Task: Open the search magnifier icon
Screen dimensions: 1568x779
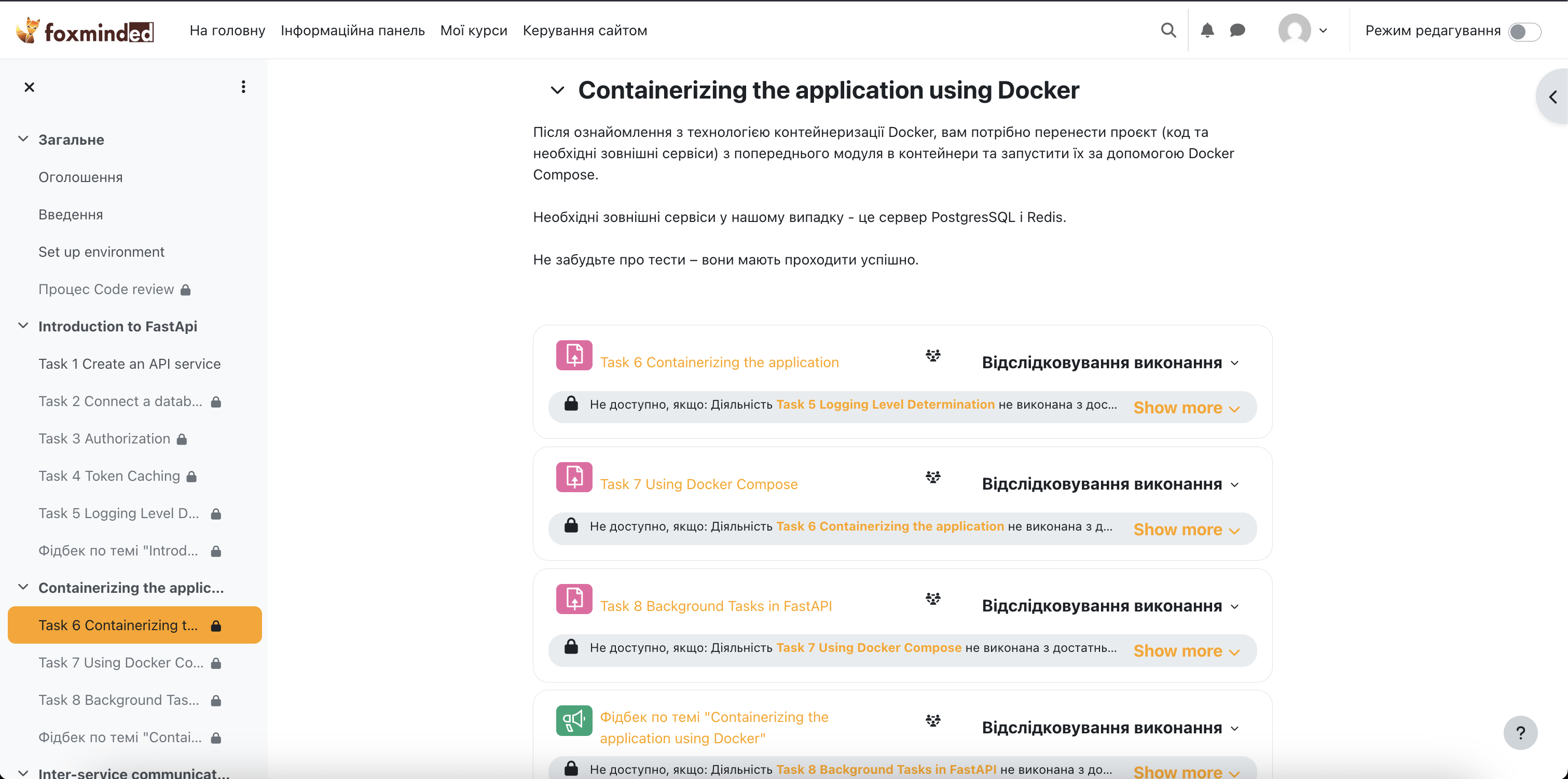Action: click(x=1167, y=30)
